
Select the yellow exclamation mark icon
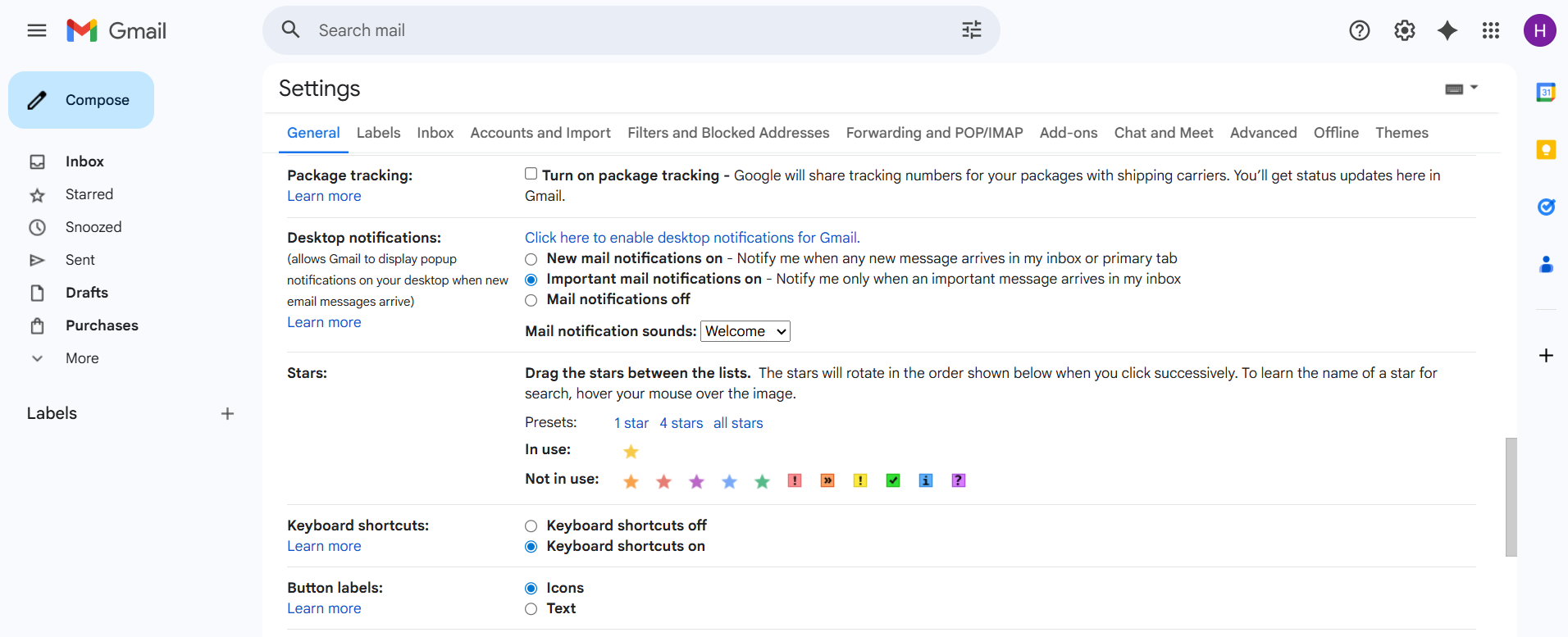click(x=860, y=480)
